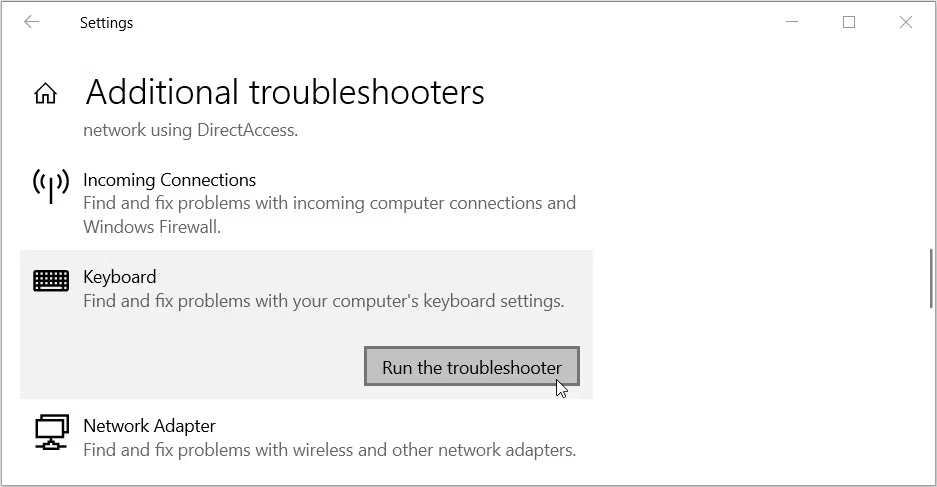Maximize the Settings window
Viewport: 937px width, 487px height.
pos(849,22)
